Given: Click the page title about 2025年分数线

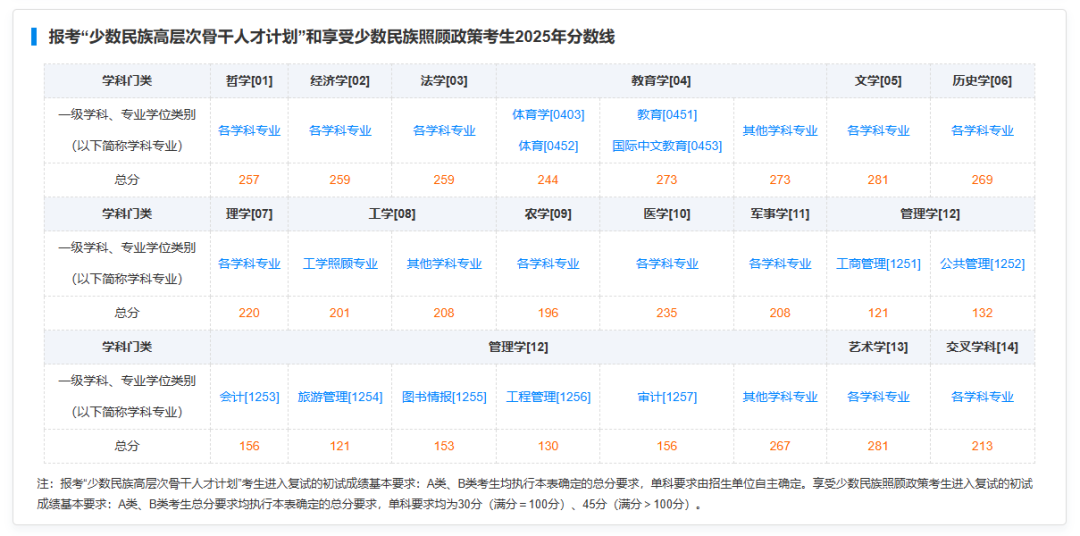Looking at the screenshot, I should [331, 37].
